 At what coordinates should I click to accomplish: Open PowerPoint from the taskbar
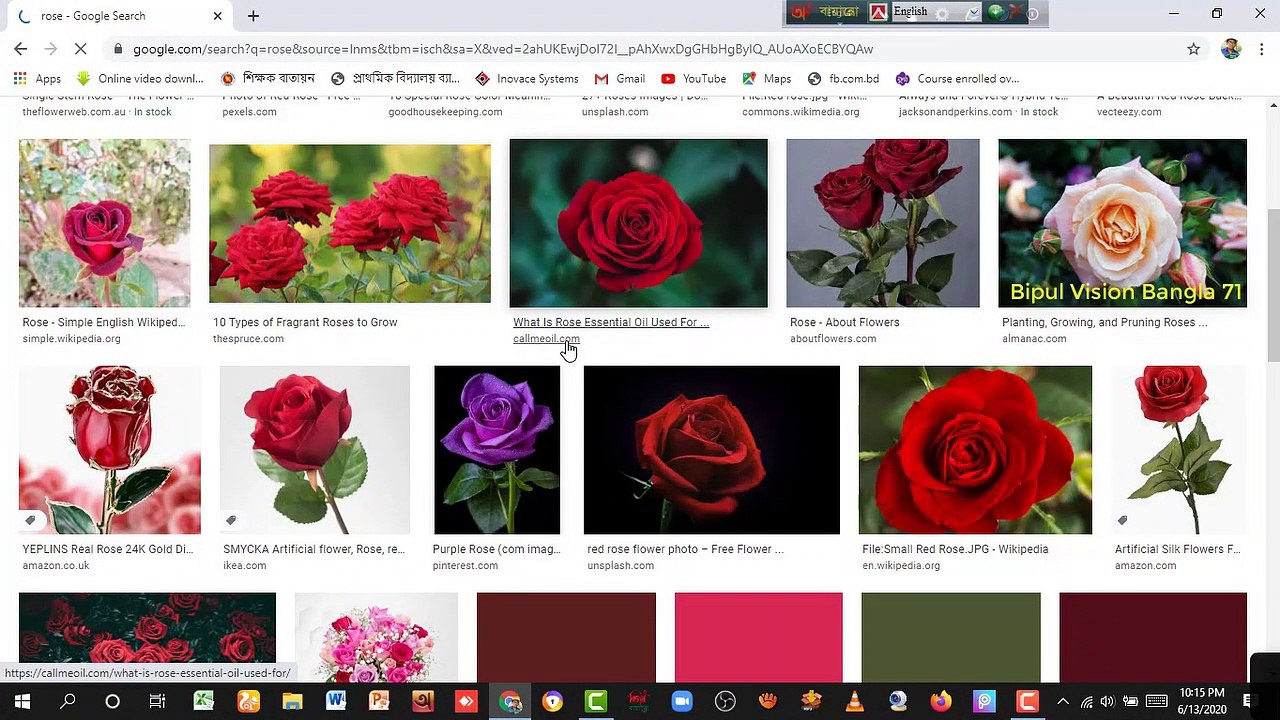point(379,701)
